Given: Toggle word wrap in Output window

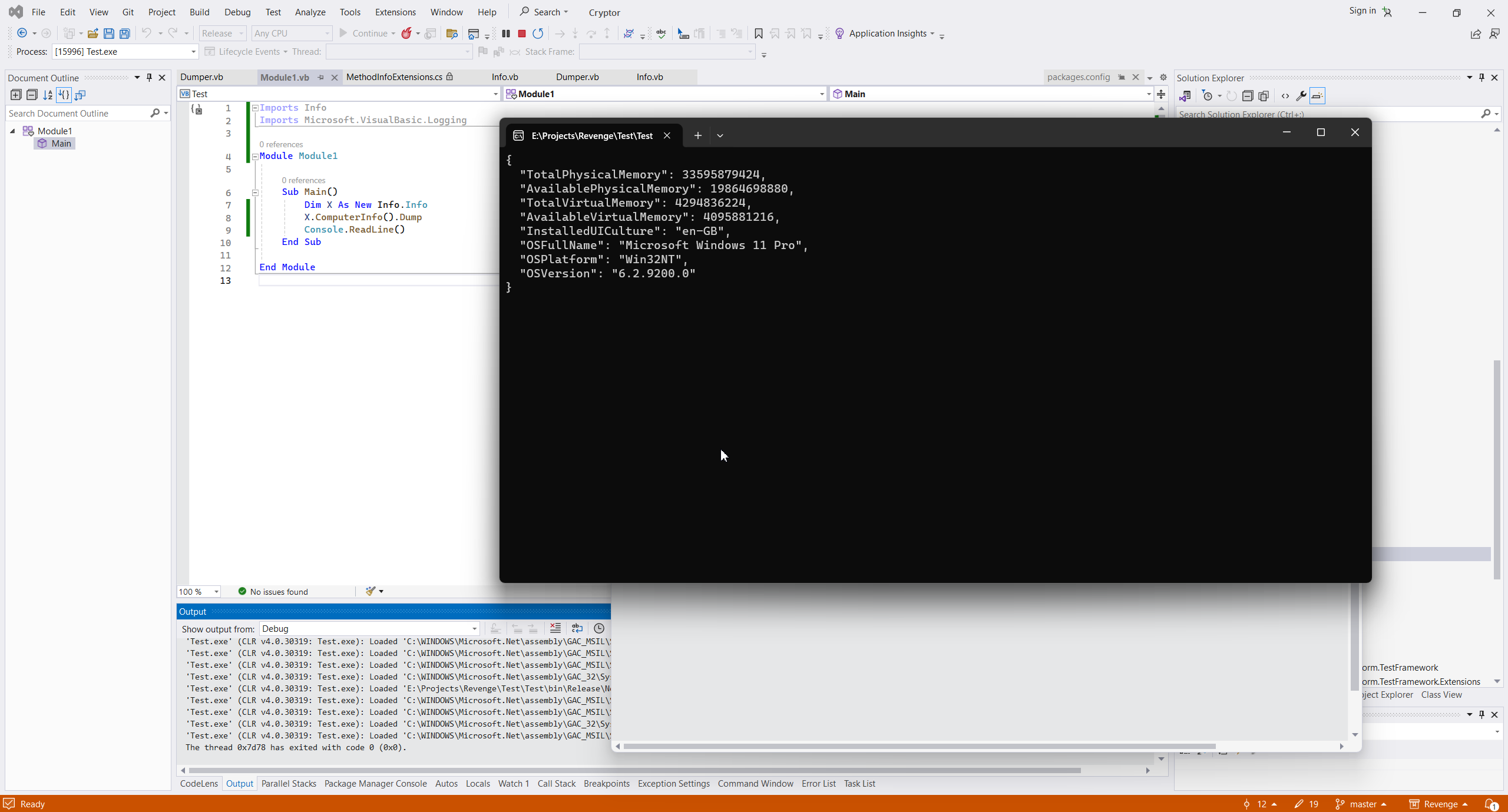Looking at the screenshot, I should point(577,628).
